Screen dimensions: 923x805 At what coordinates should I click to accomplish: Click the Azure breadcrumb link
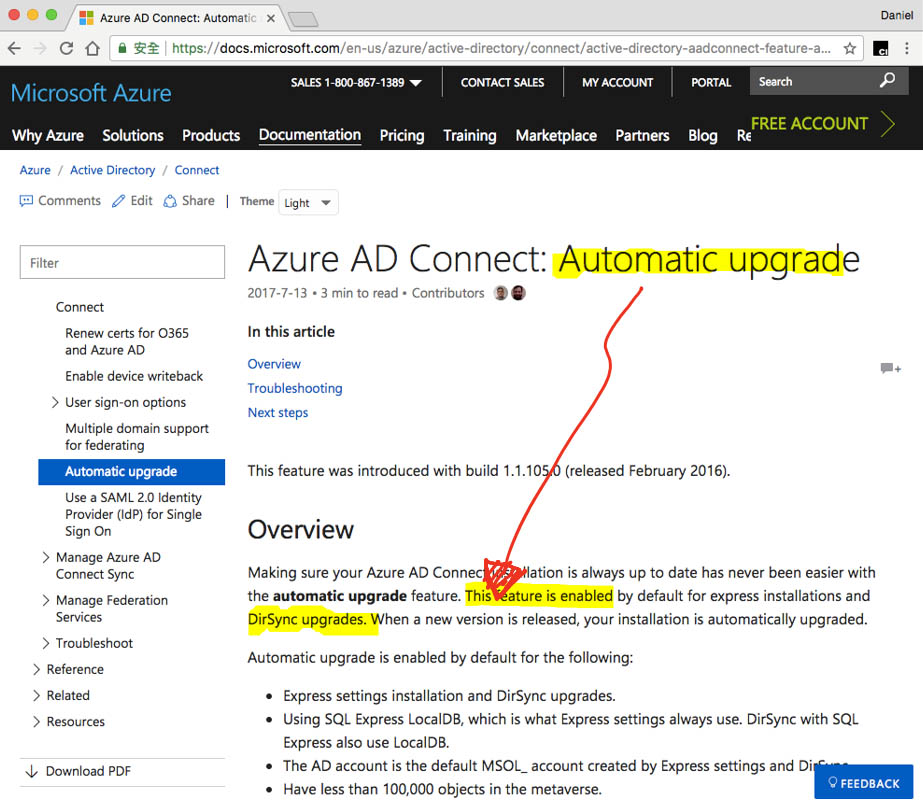[35, 170]
